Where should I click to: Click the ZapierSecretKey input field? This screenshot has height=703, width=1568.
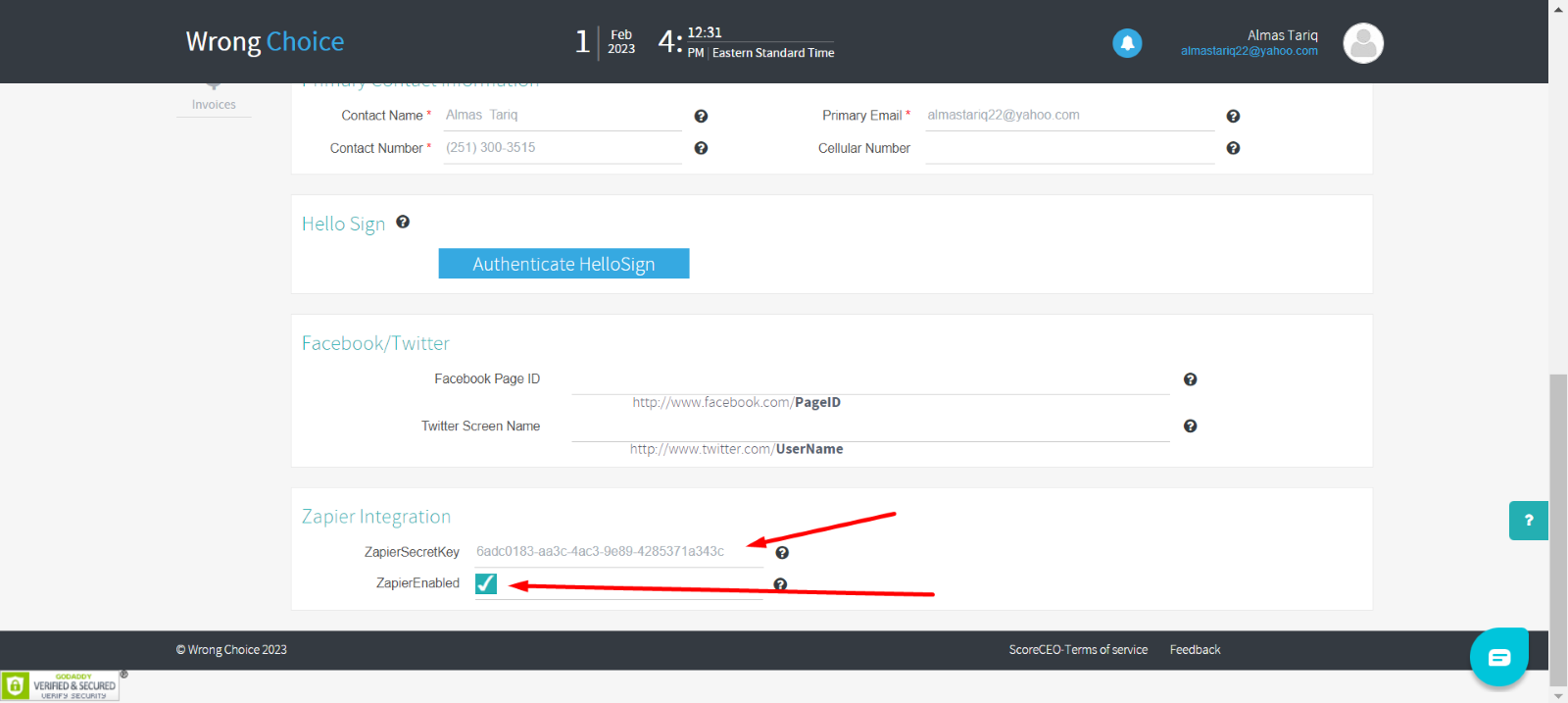(x=619, y=552)
